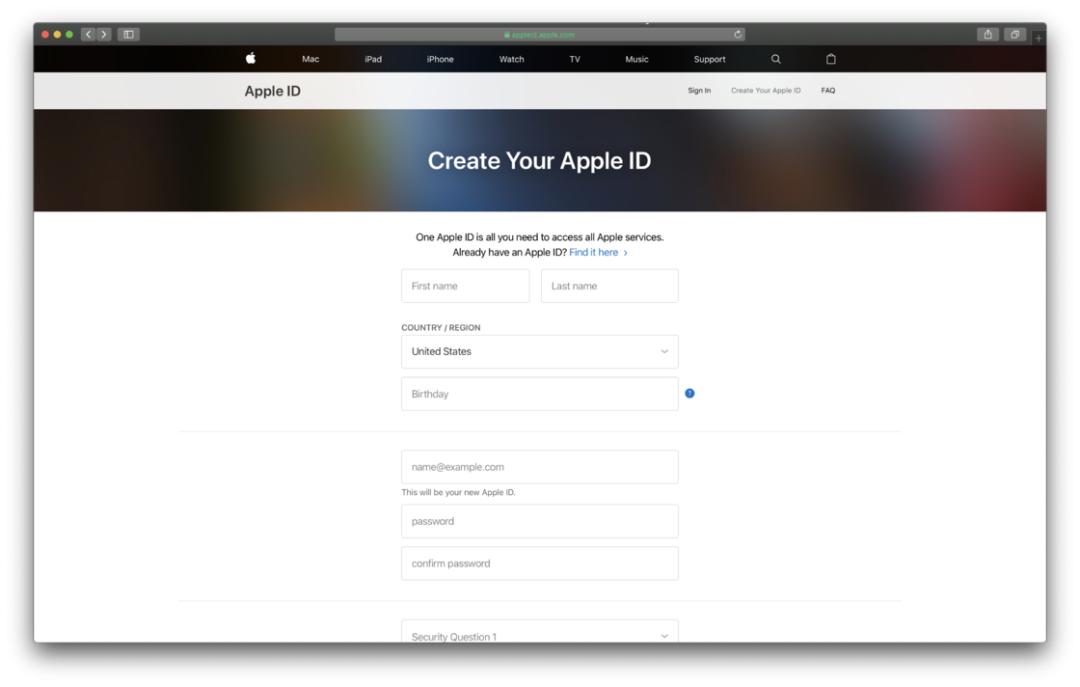This screenshot has height=687, width=1080.
Task: Click the Sign In link
Action: pyautogui.click(x=699, y=90)
